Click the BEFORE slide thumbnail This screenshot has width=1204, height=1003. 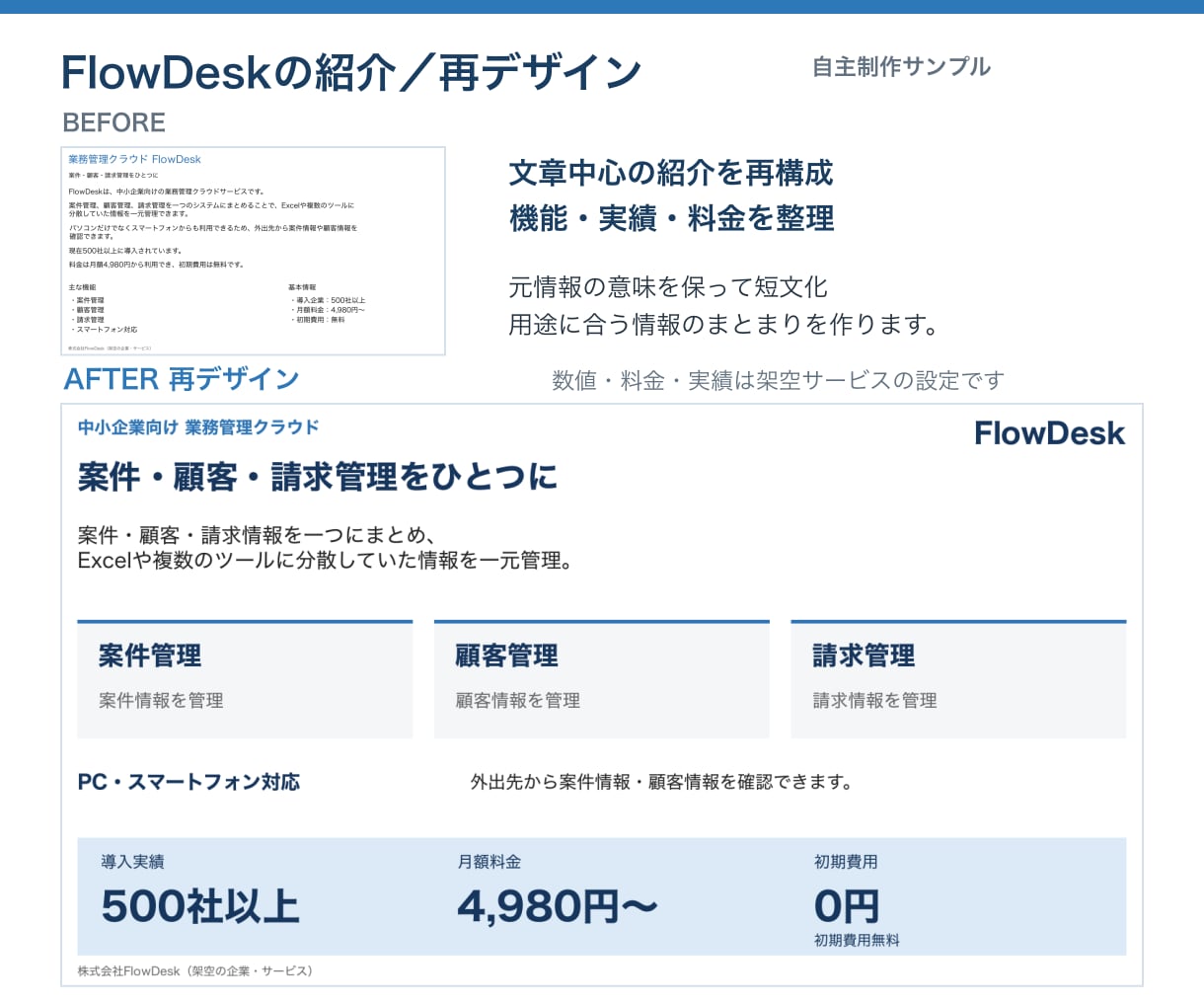click(253, 251)
